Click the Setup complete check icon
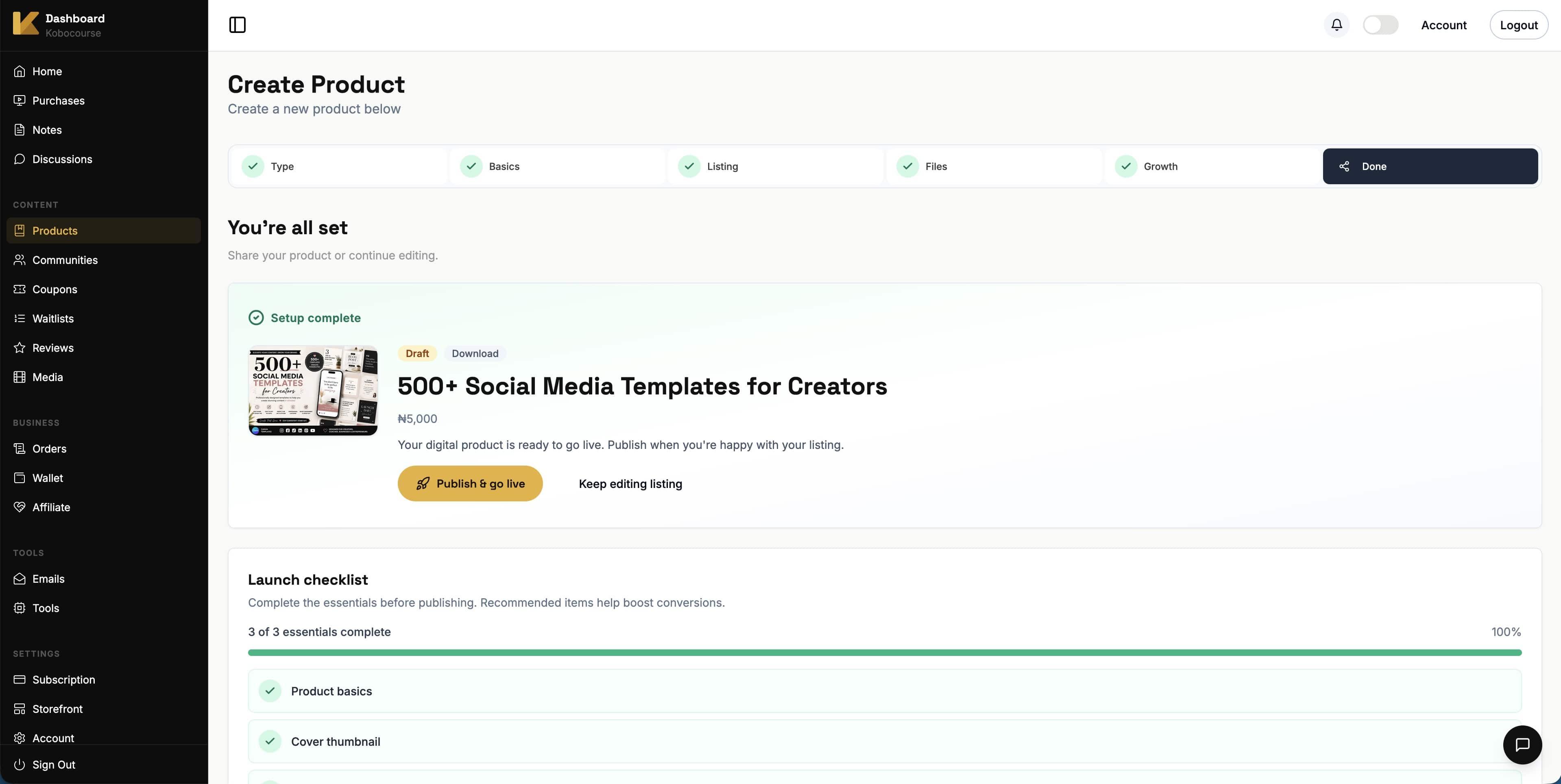This screenshot has width=1561, height=784. (256, 318)
